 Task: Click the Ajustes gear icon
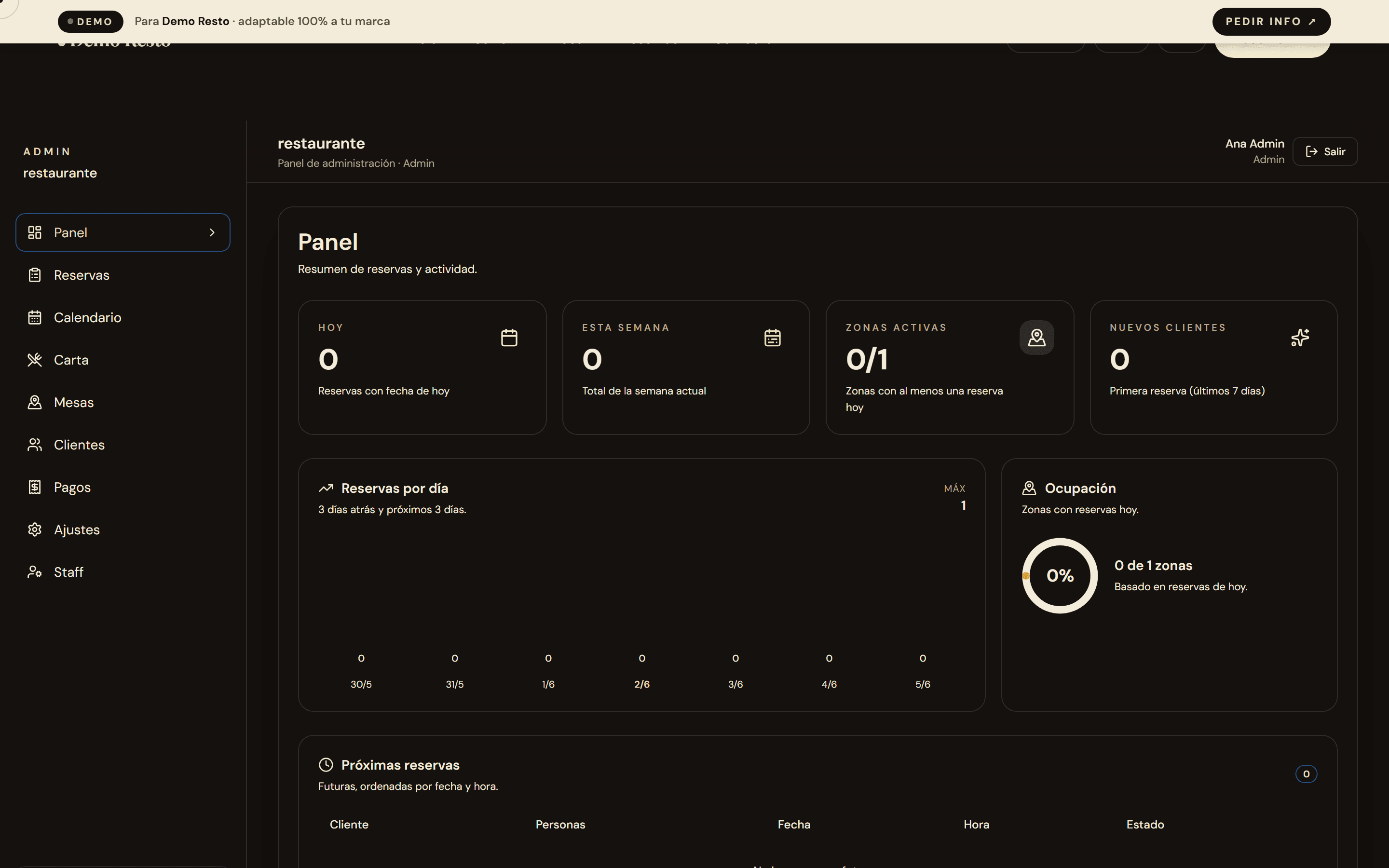[34, 530]
